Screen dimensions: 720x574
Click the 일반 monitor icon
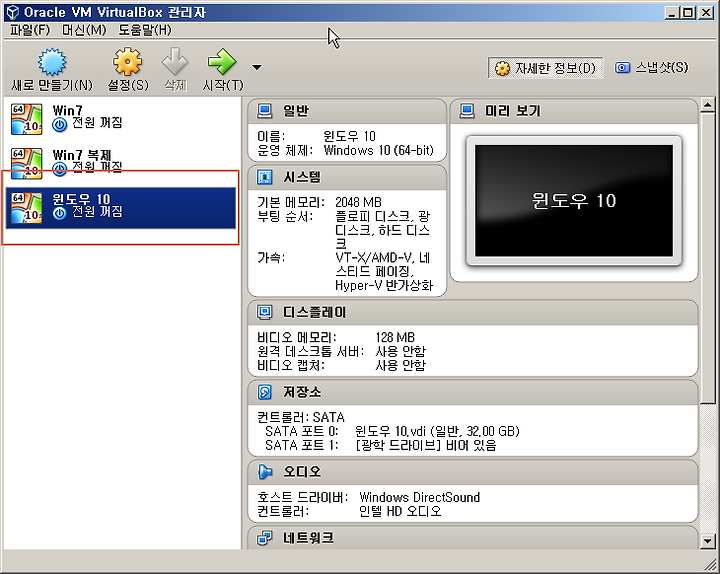(x=264, y=111)
